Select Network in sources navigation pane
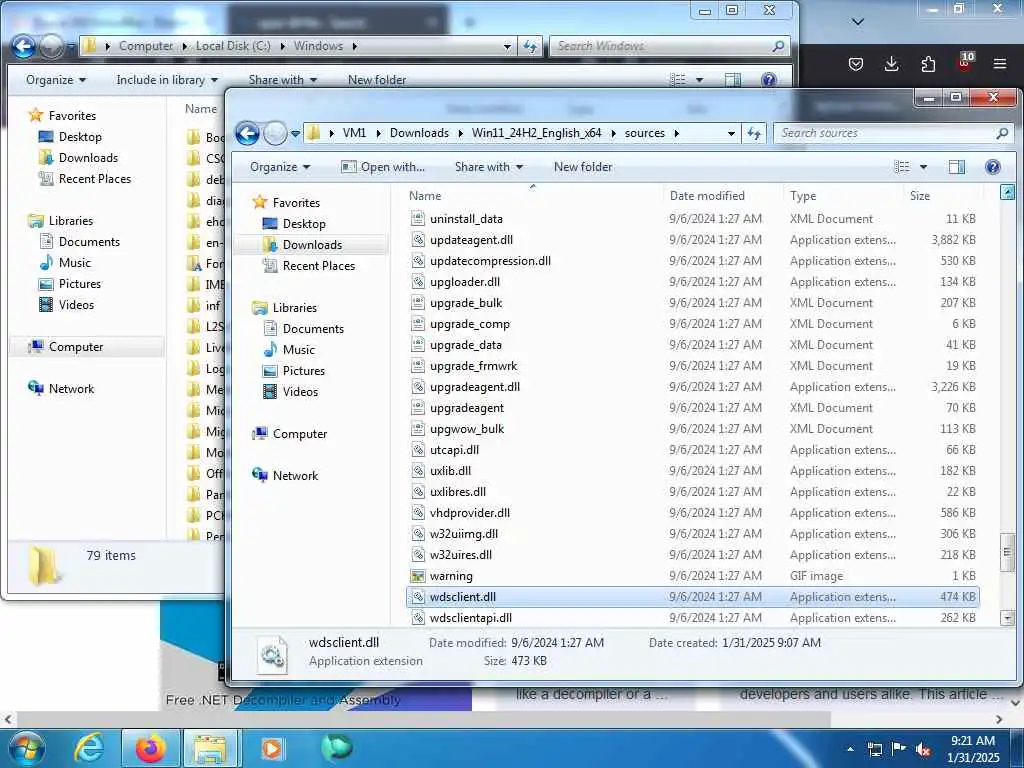1024x768 pixels. pos(295,476)
